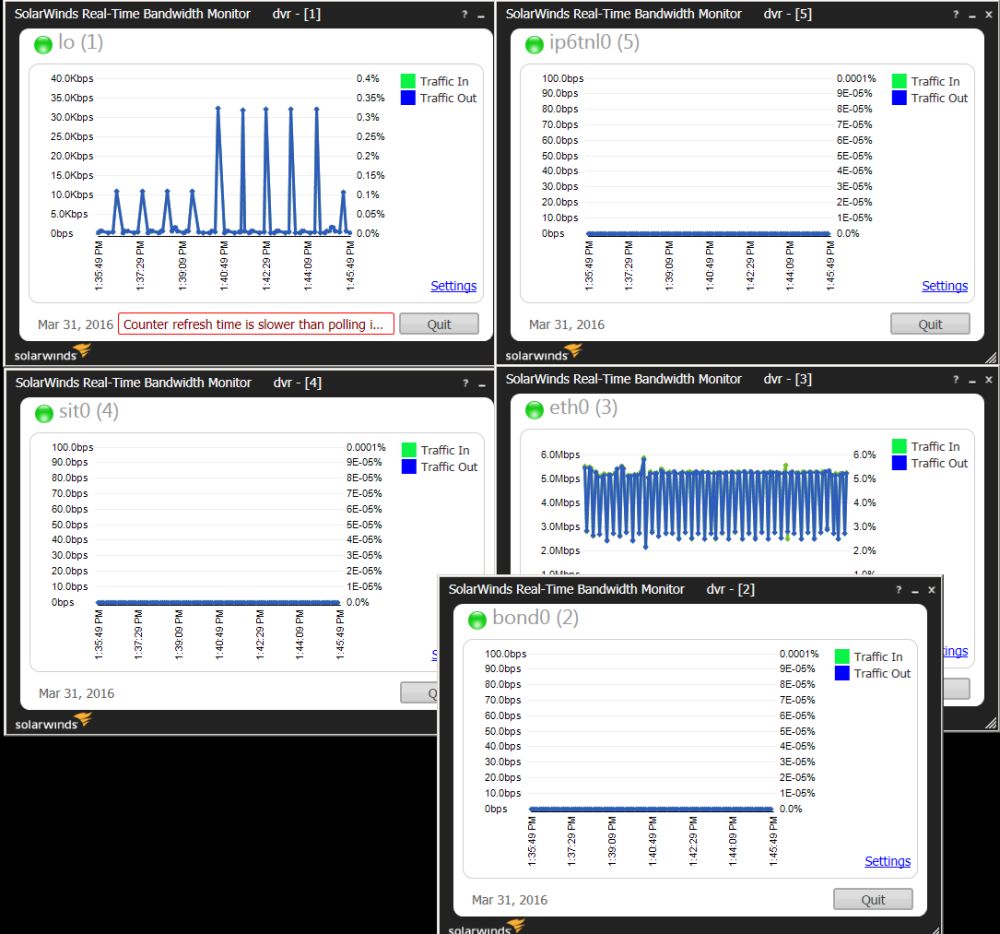Screen dimensions: 1000x934
Task: Click the 0.4% percent label in lo chart
Action: coord(368,78)
